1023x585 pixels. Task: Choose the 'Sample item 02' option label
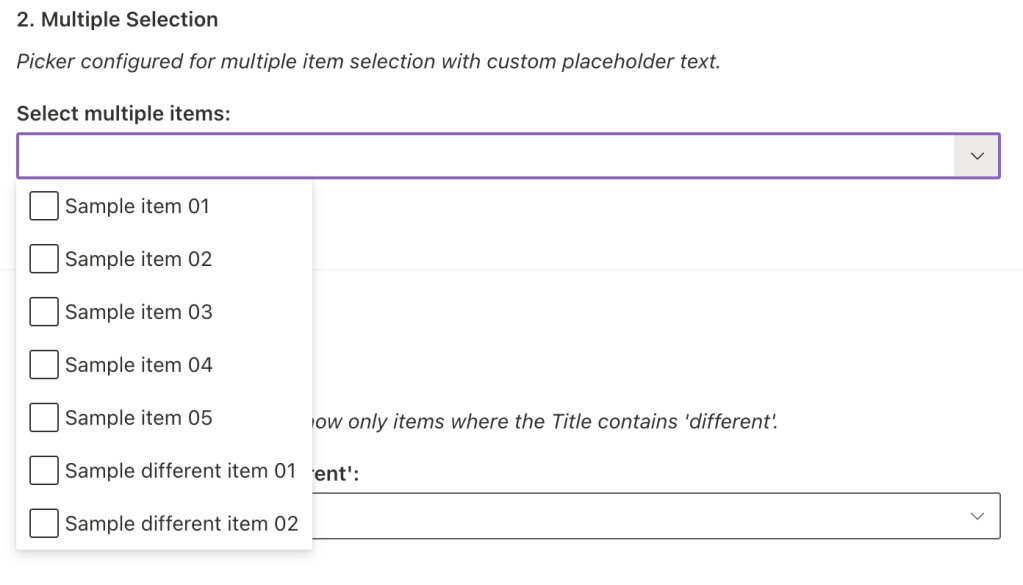138,259
